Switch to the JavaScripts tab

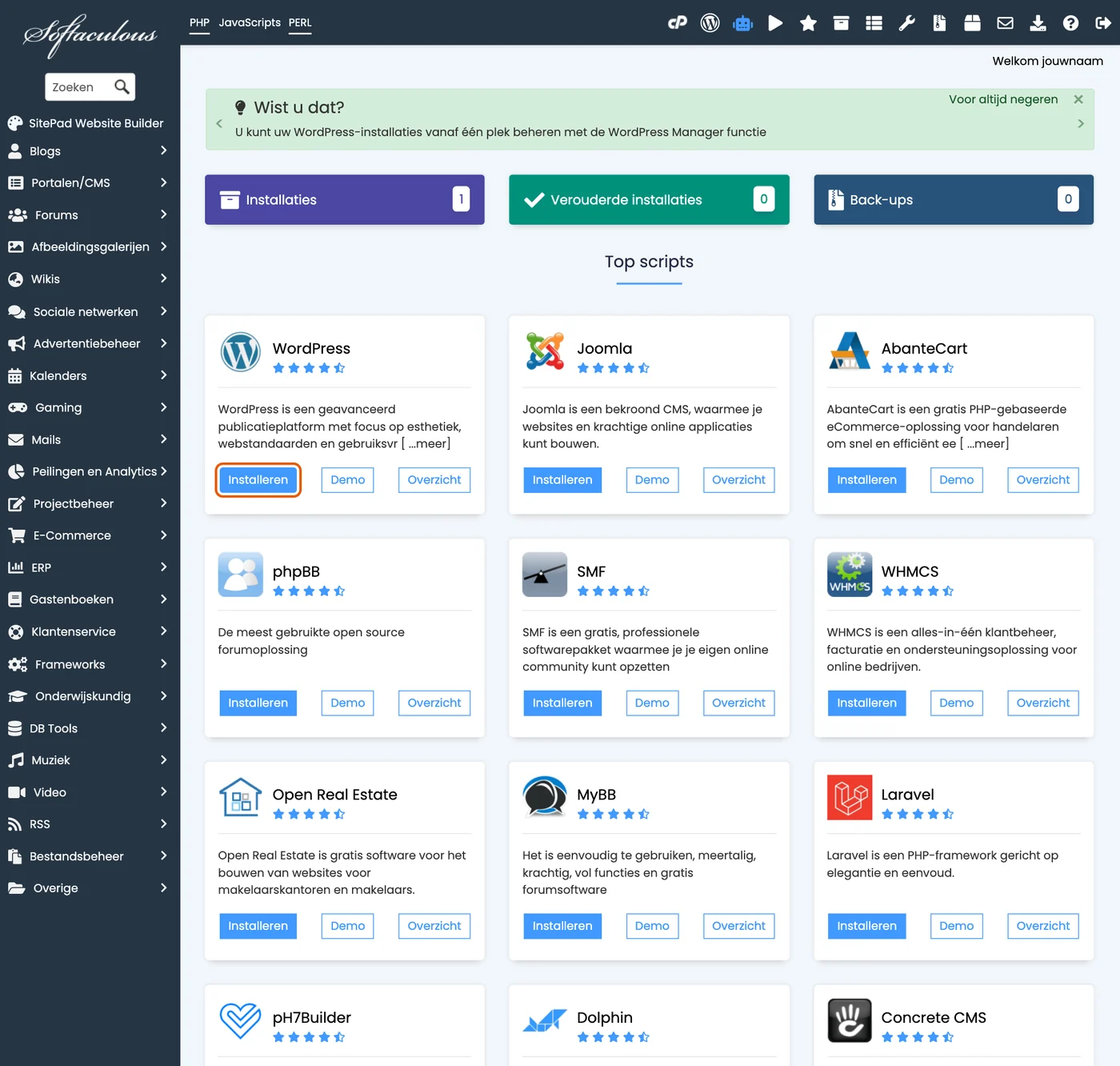pyautogui.click(x=250, y=22)
